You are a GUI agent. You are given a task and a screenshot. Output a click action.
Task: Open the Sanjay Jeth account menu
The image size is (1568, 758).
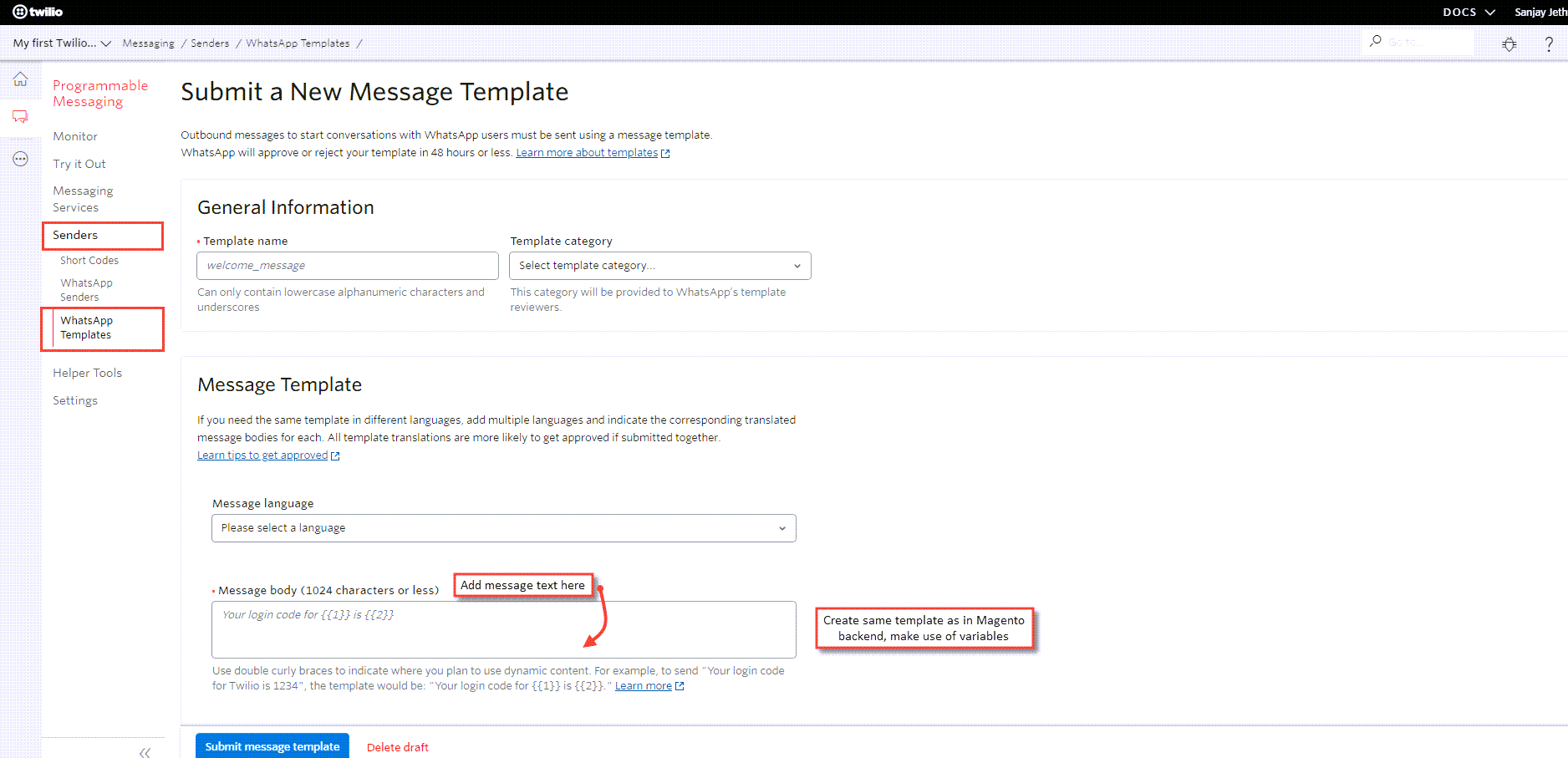[x=1540, y=12]
